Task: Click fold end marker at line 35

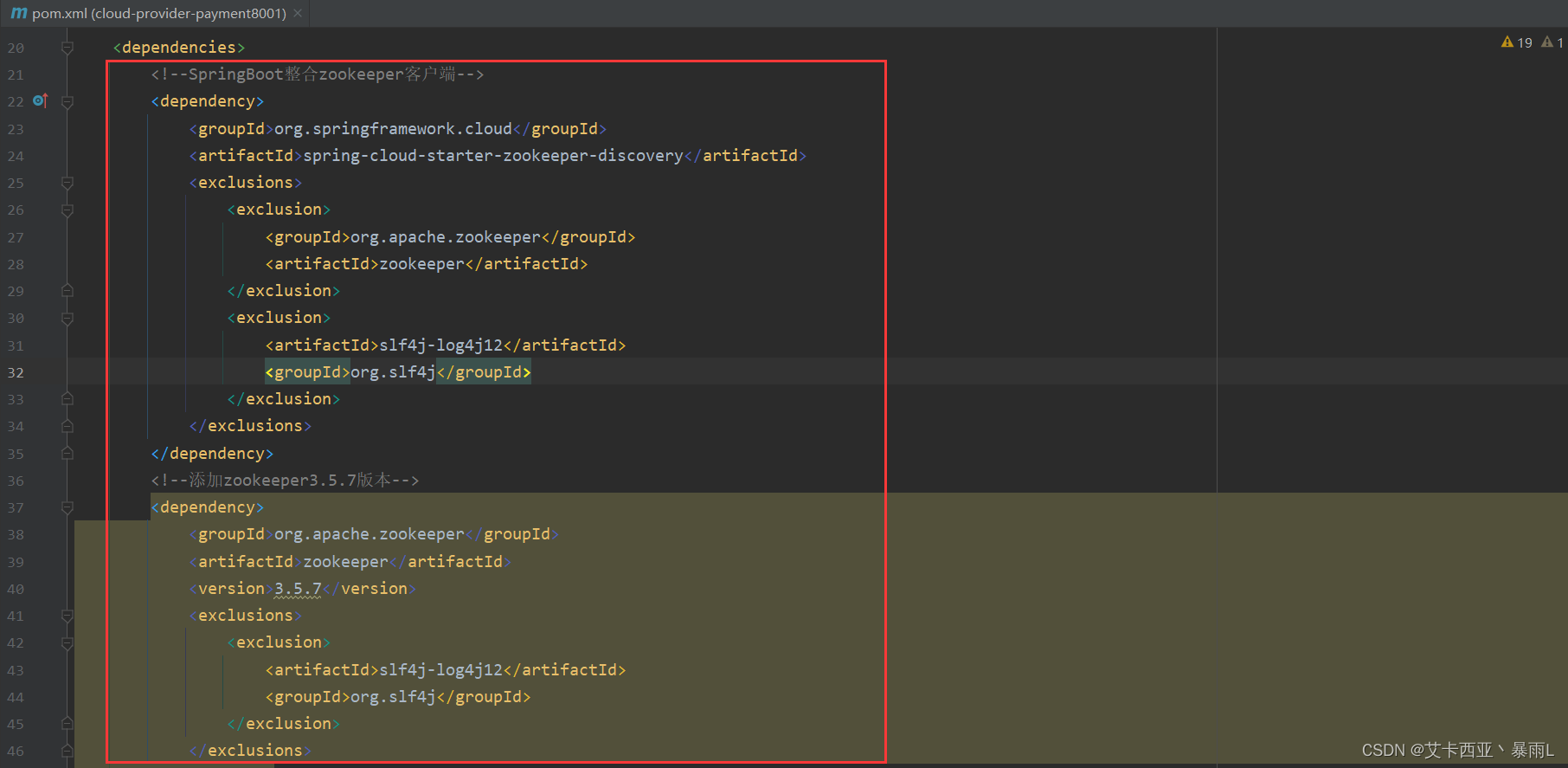Action: click(67, 454)
